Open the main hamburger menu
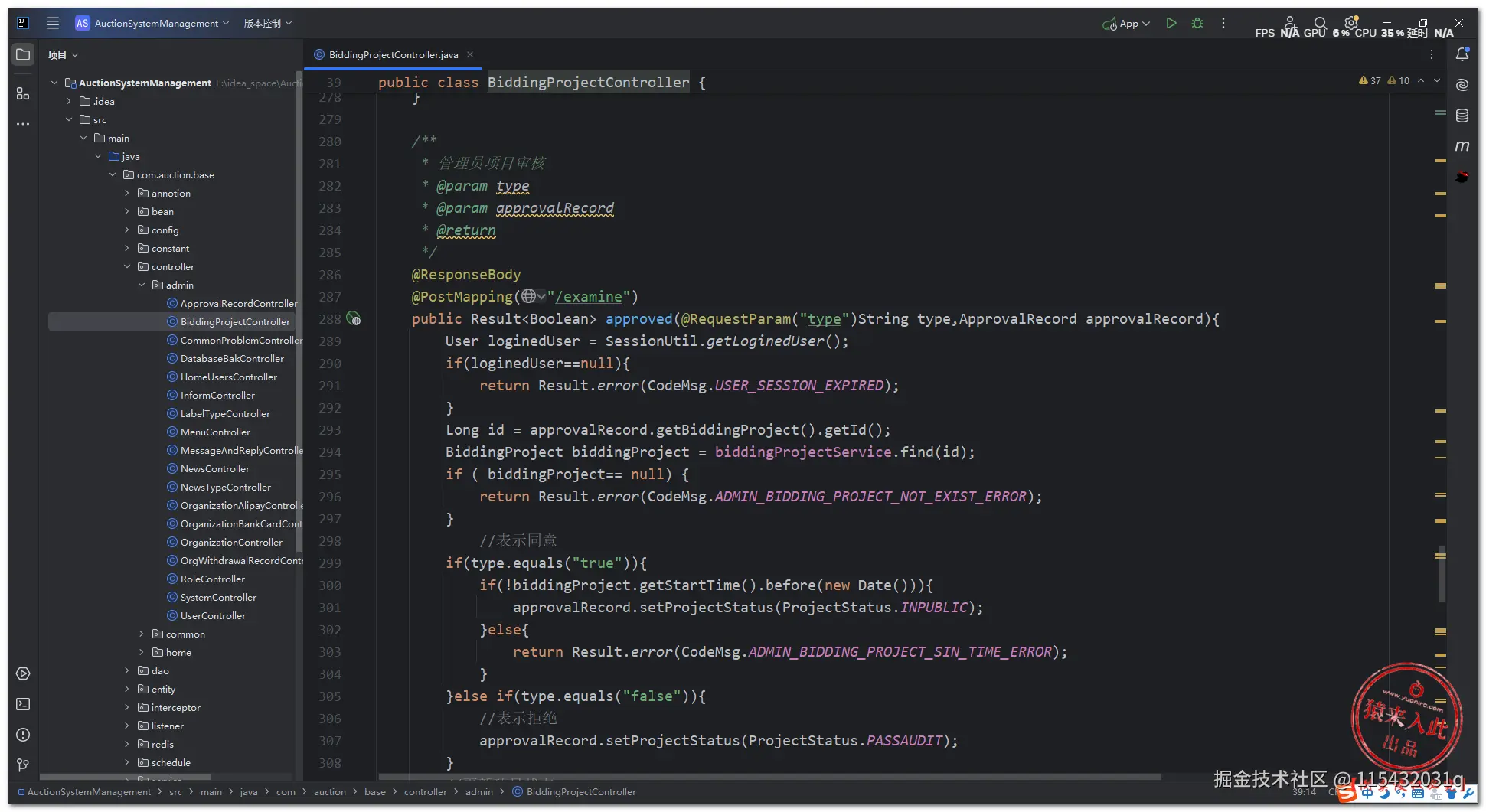The height and width of the screenshot is (812, 1486). (x=53, y=23)
